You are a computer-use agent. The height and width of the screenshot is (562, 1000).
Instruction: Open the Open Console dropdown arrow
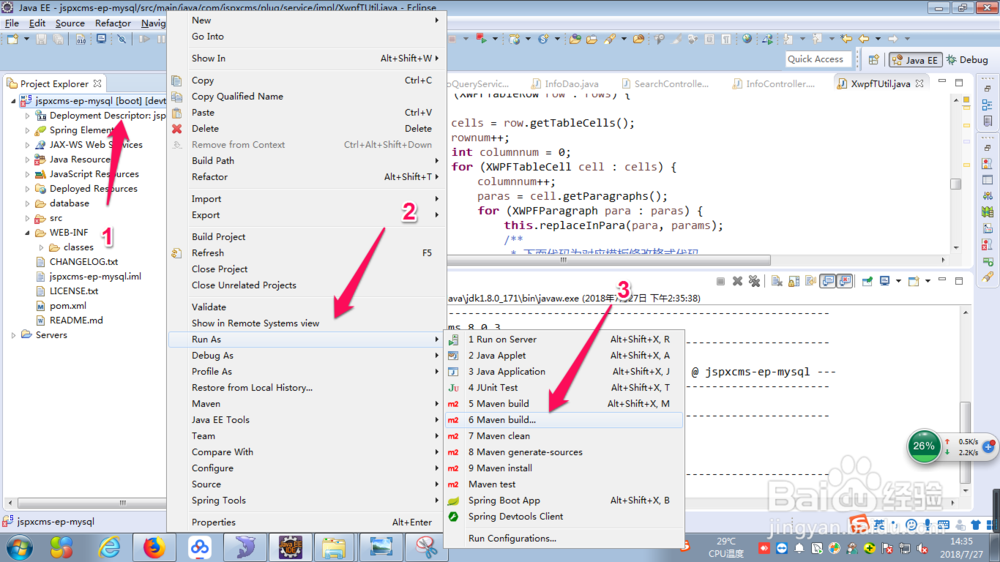(x=927, y=281)
